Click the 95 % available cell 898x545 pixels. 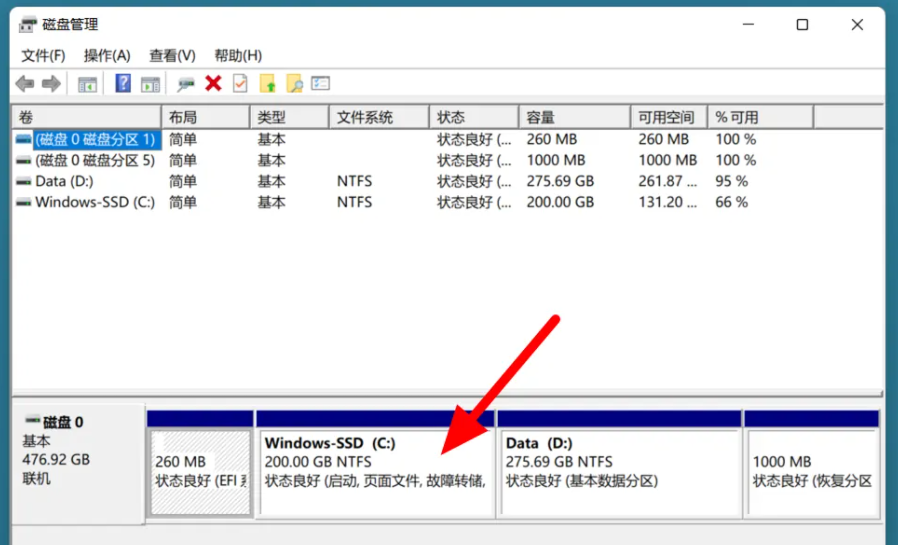coord(731,181)
